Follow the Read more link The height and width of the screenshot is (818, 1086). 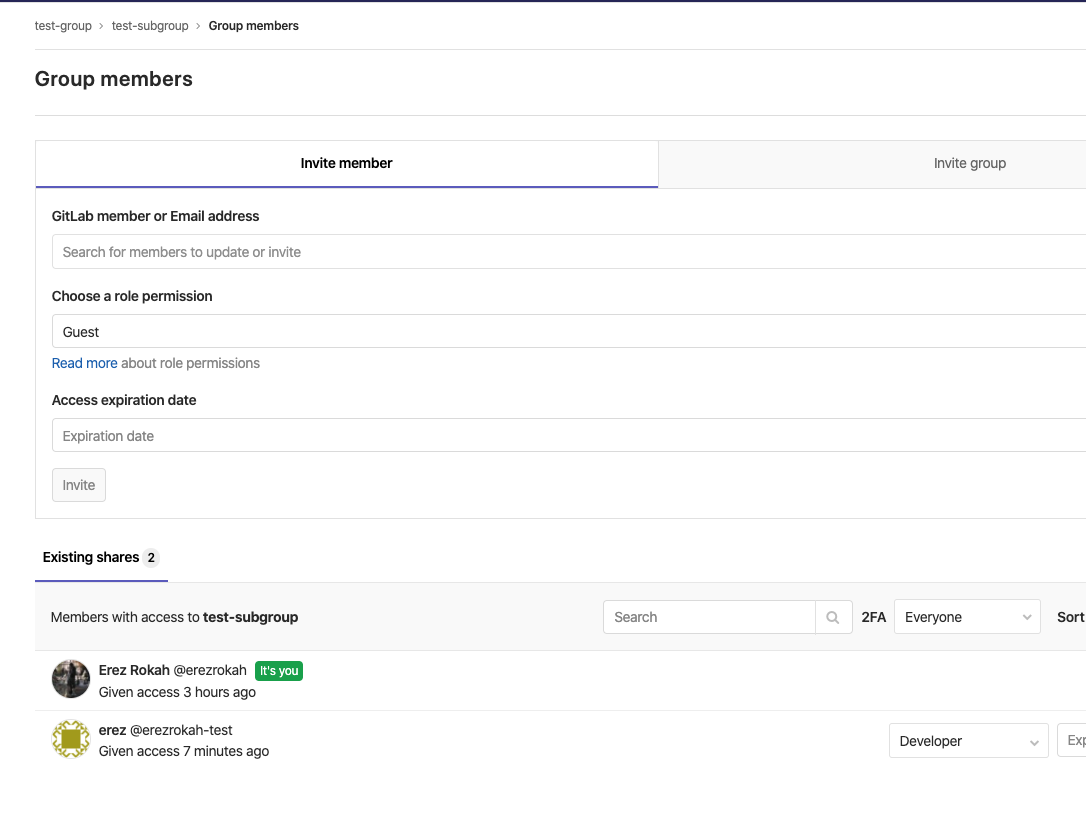pyautogui.click(x=84, y=364)
